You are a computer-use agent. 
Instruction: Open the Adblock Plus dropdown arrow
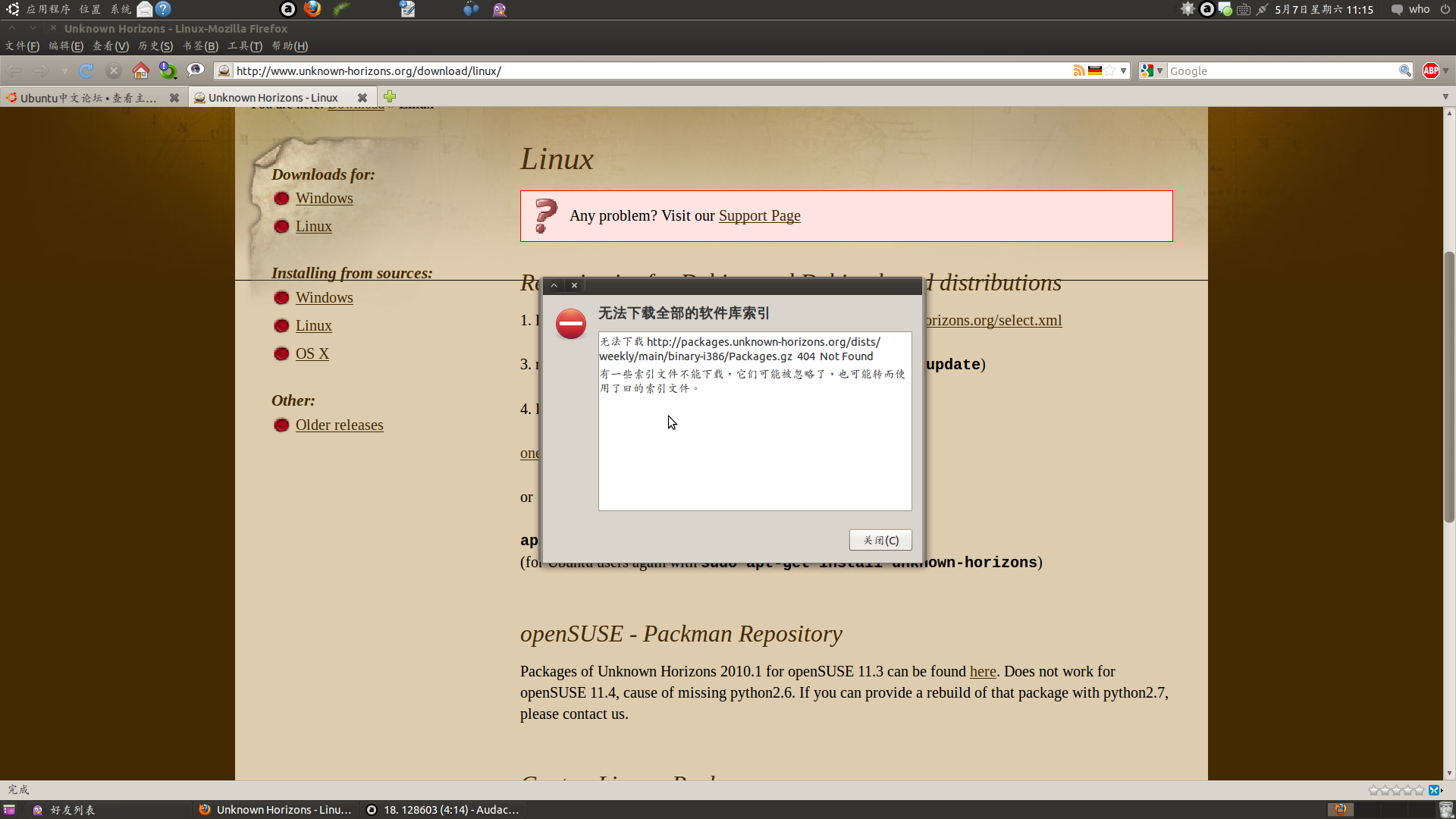1445,71
